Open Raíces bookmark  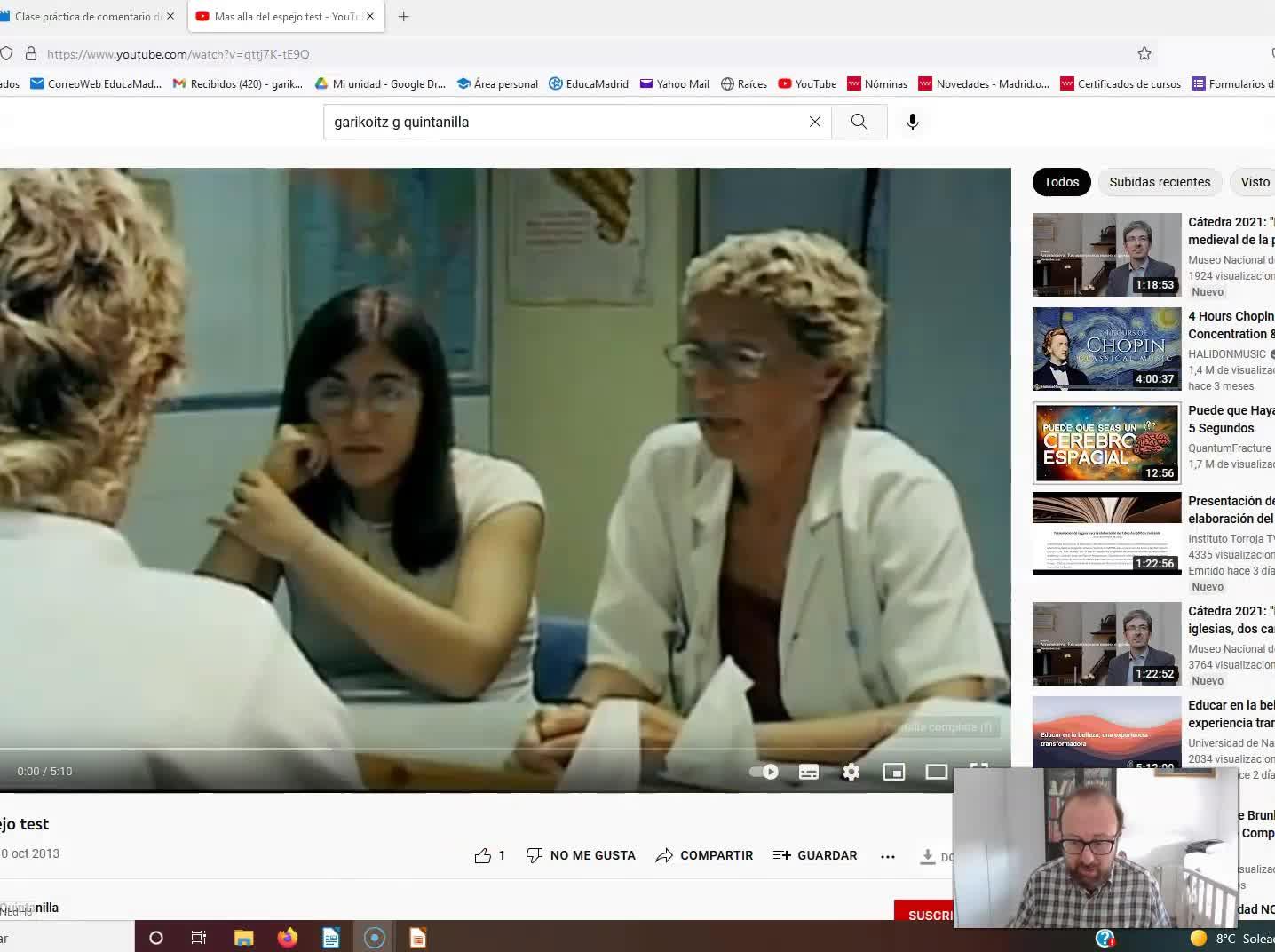(744, 83)
